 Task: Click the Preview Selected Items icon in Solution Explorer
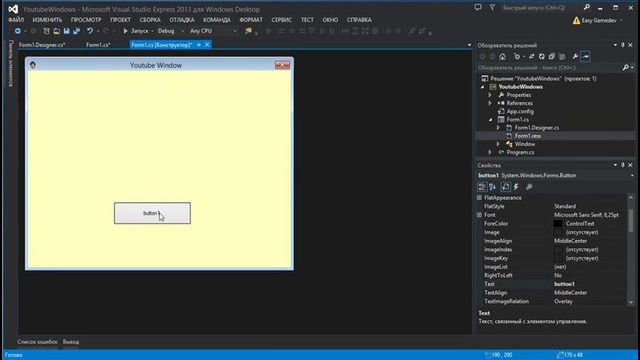click(585, 56)
